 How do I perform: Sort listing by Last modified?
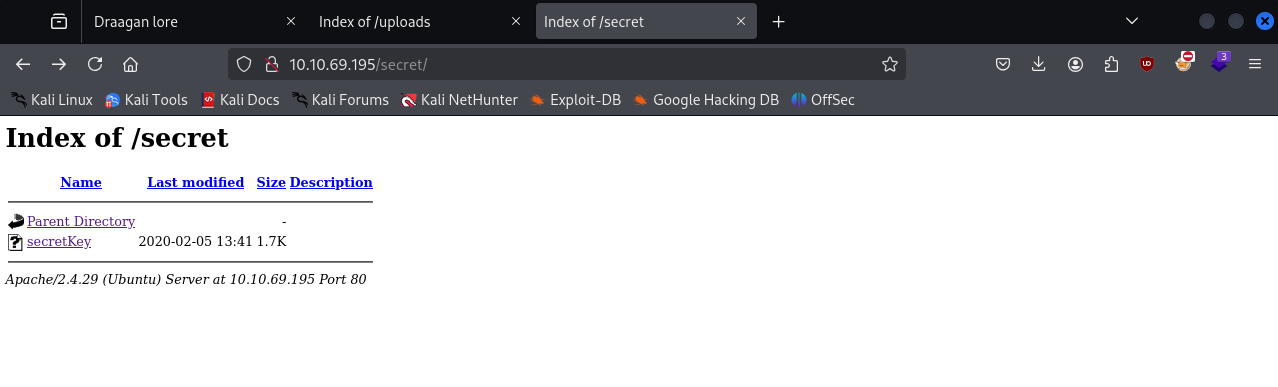click(x=195, y=182)
